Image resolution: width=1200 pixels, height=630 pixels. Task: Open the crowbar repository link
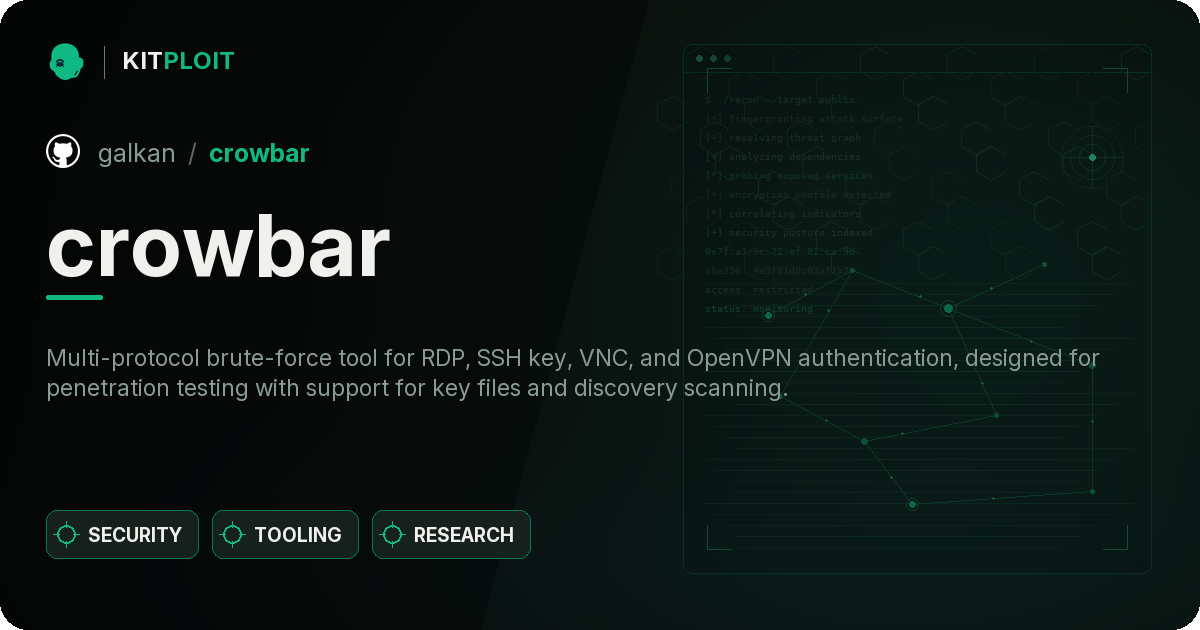pos(259,153)
